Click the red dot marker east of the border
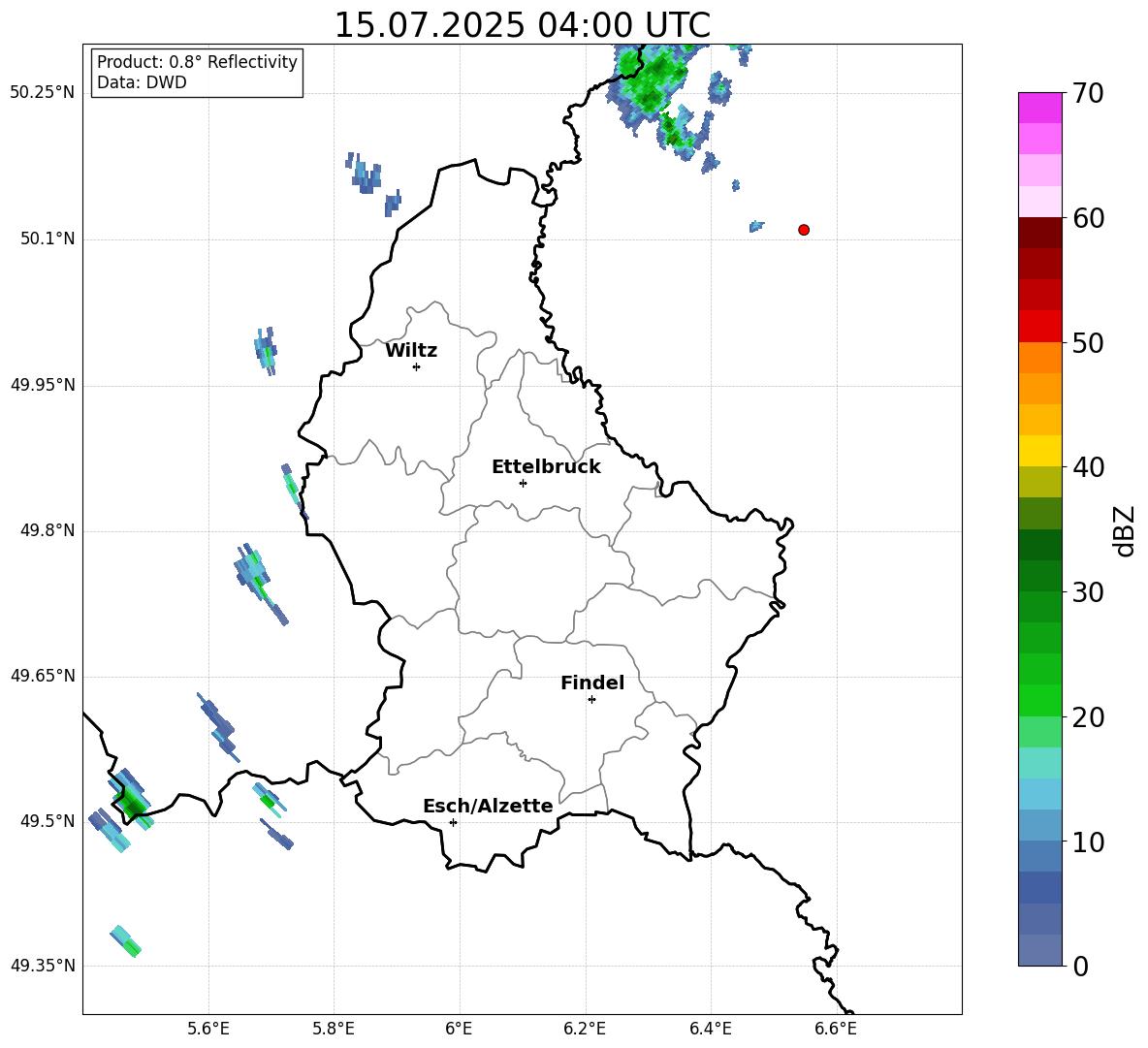The height and width of the screenshot is (1048, 1148). click(x=804, y=230)
